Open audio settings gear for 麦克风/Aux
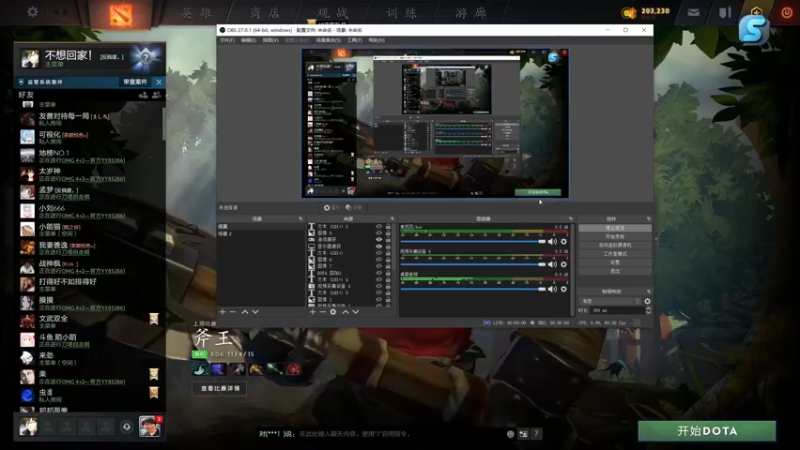Viewport: 800px width, 450px height. (564, 241)
